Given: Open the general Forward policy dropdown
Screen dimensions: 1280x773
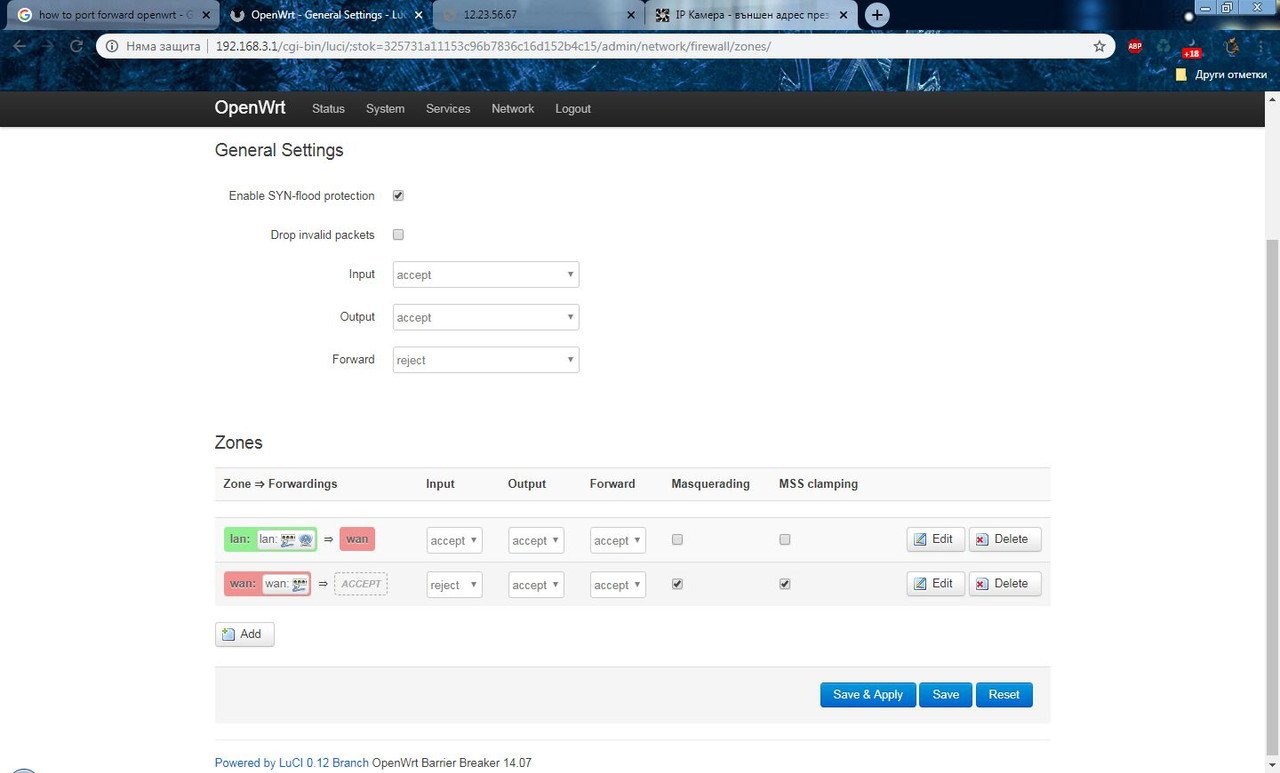Looking at the screenshot, I should [x=486, y=360].
